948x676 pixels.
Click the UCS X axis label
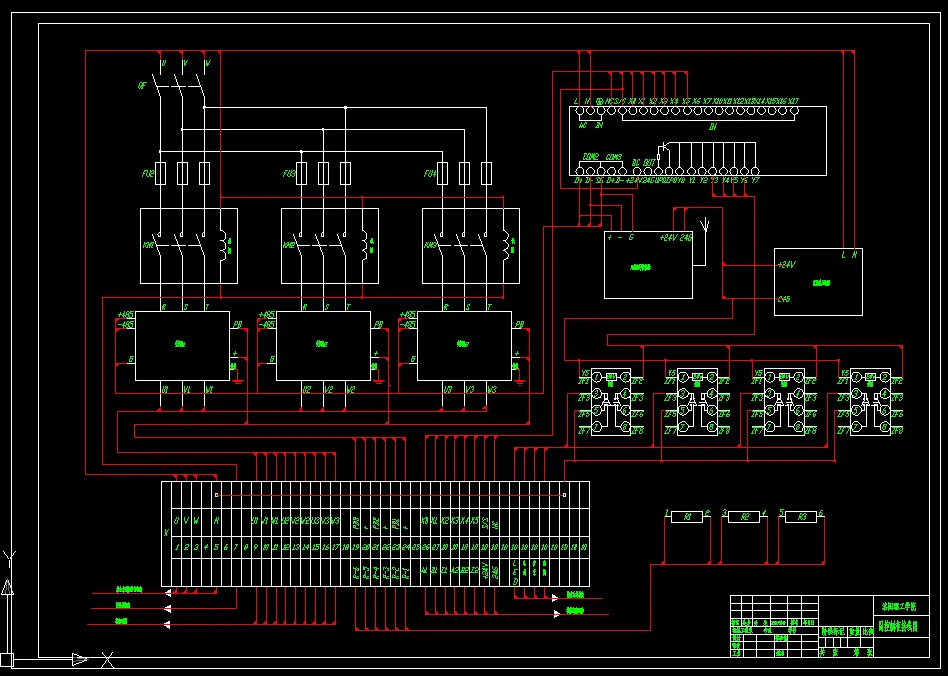[x=108, y=660]
